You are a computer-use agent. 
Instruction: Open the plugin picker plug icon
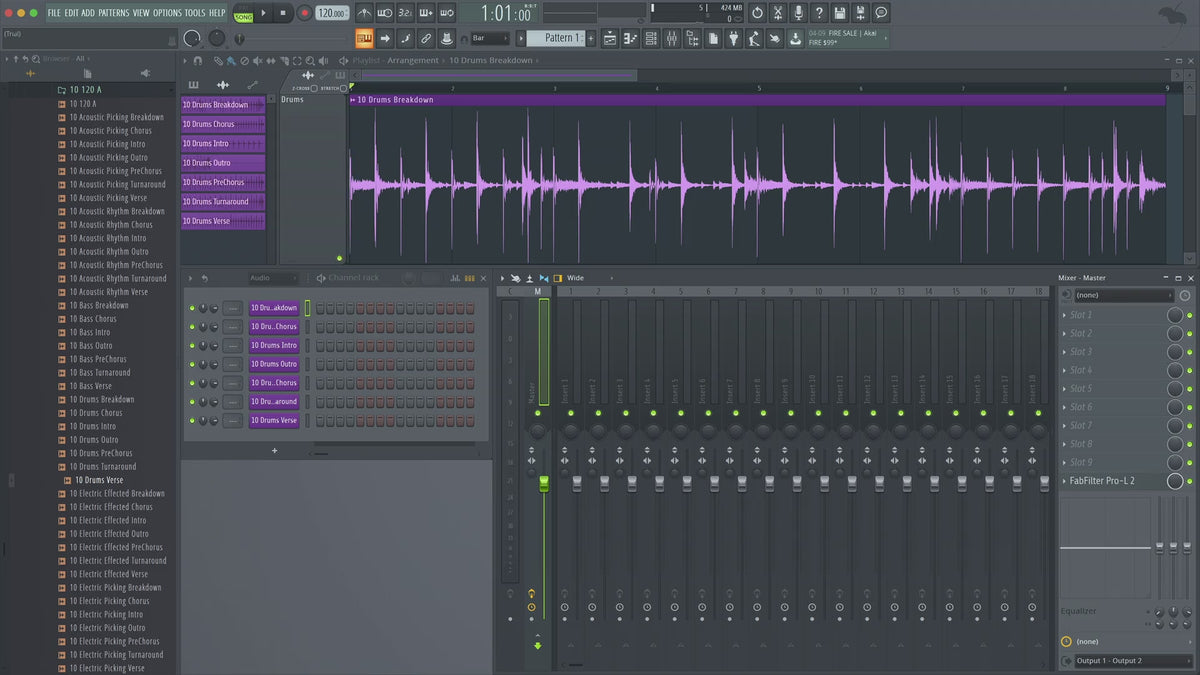733,38
